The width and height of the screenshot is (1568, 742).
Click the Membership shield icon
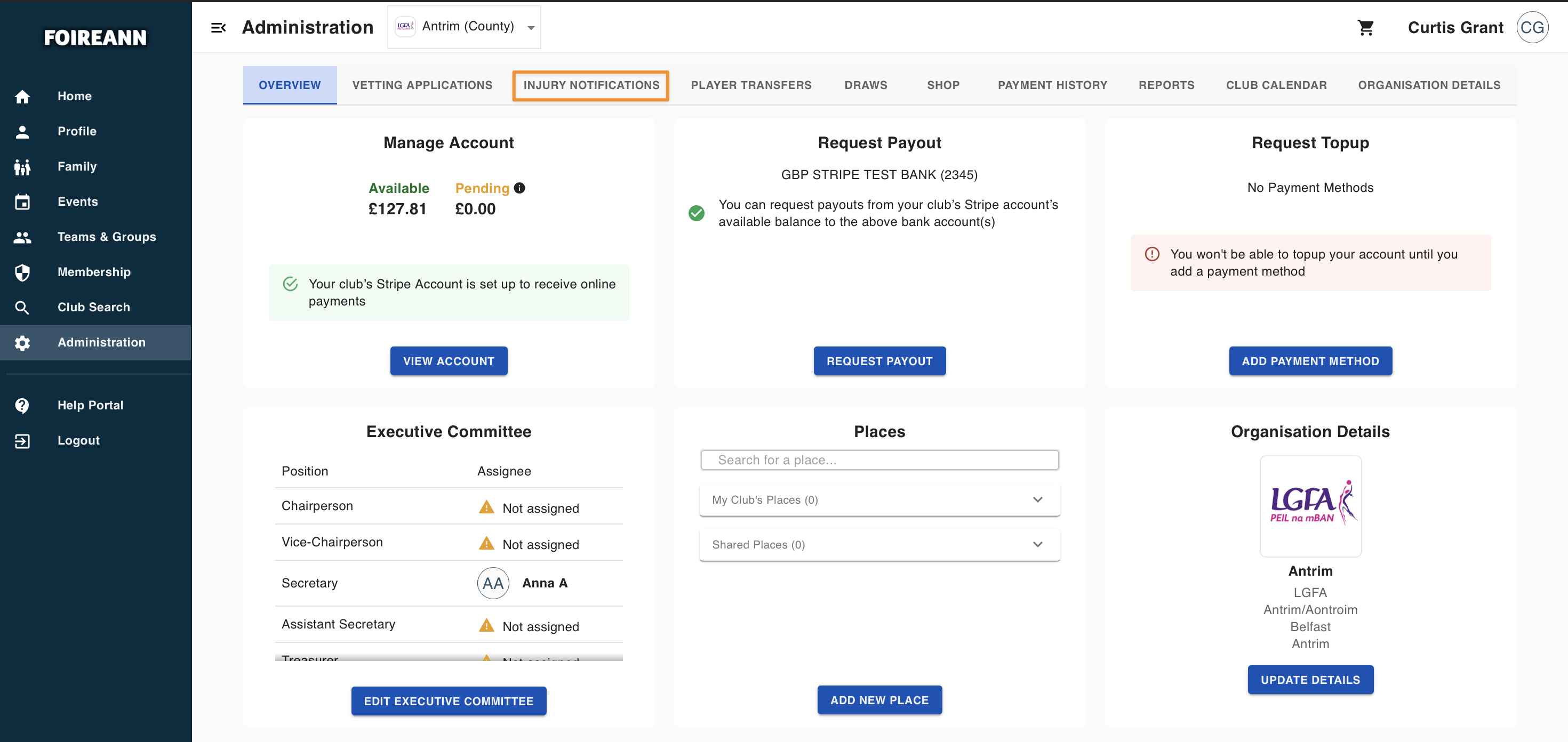coord(22,272)
